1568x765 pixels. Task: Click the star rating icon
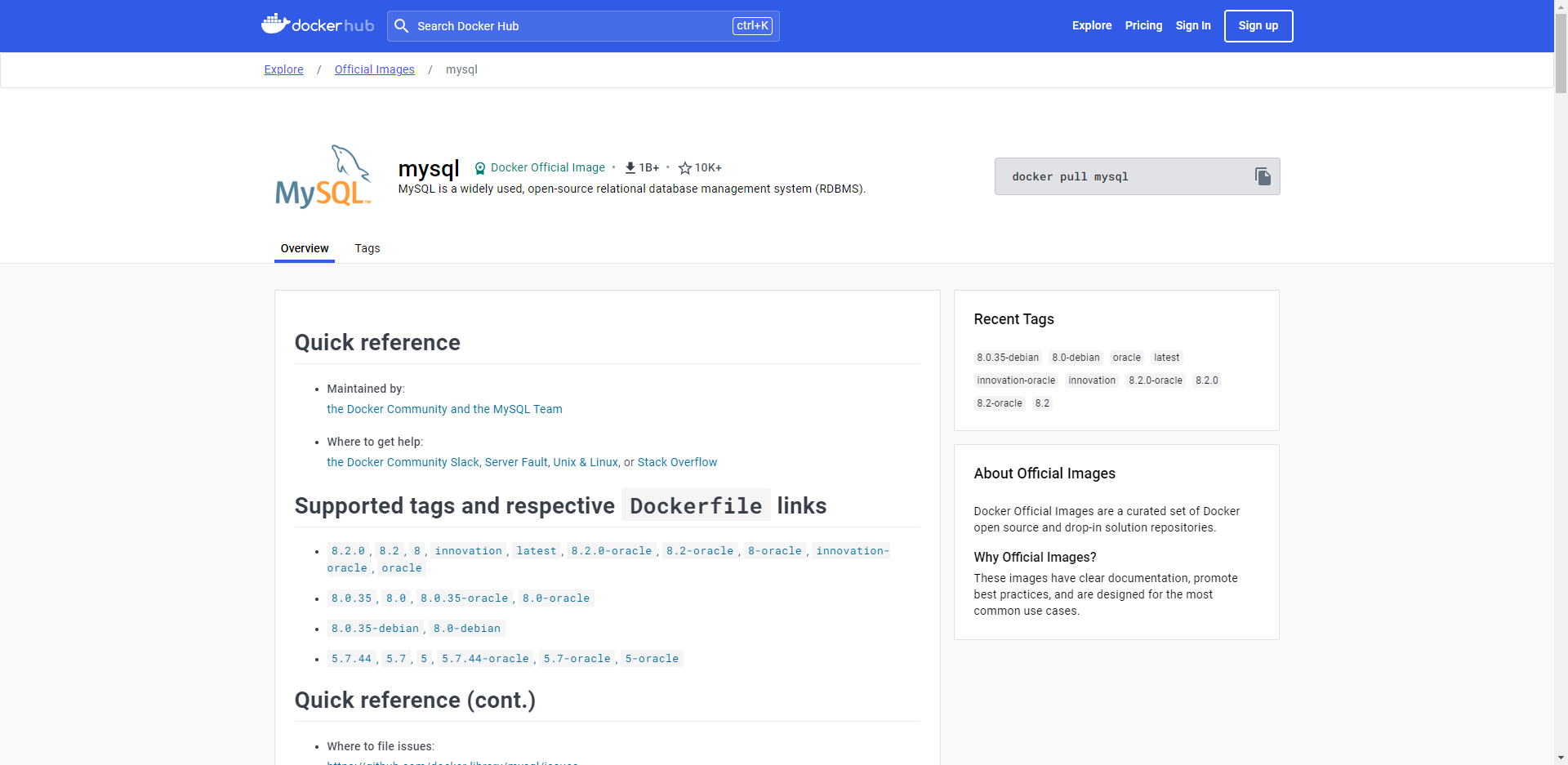(685, 168)
